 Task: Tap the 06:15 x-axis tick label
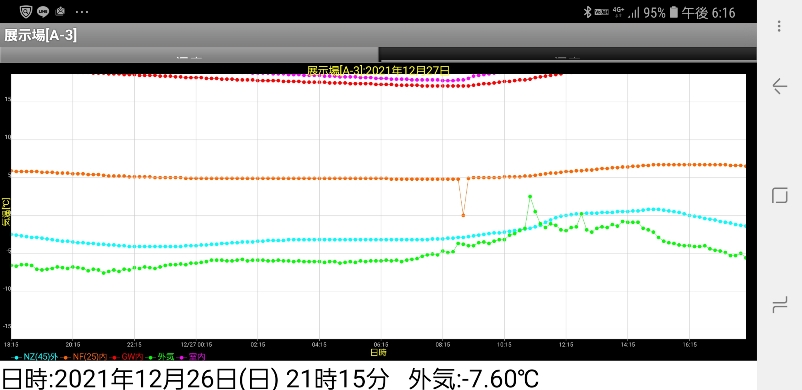[381, 344]
